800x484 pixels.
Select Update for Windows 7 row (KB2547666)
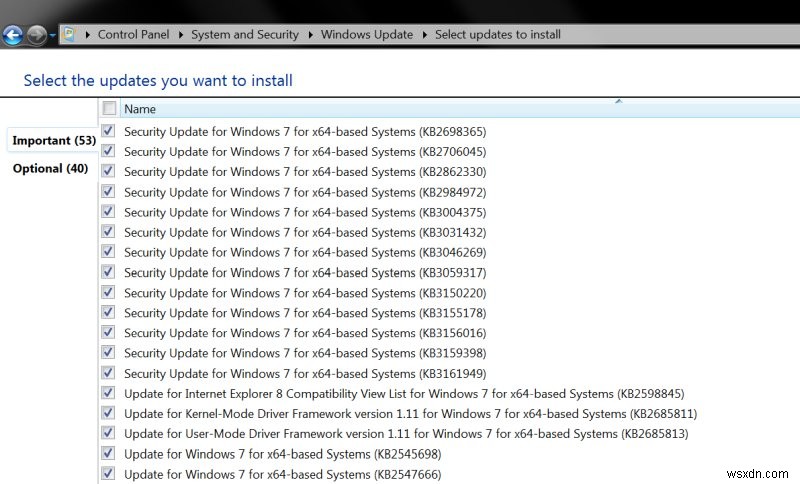(283, 474)
